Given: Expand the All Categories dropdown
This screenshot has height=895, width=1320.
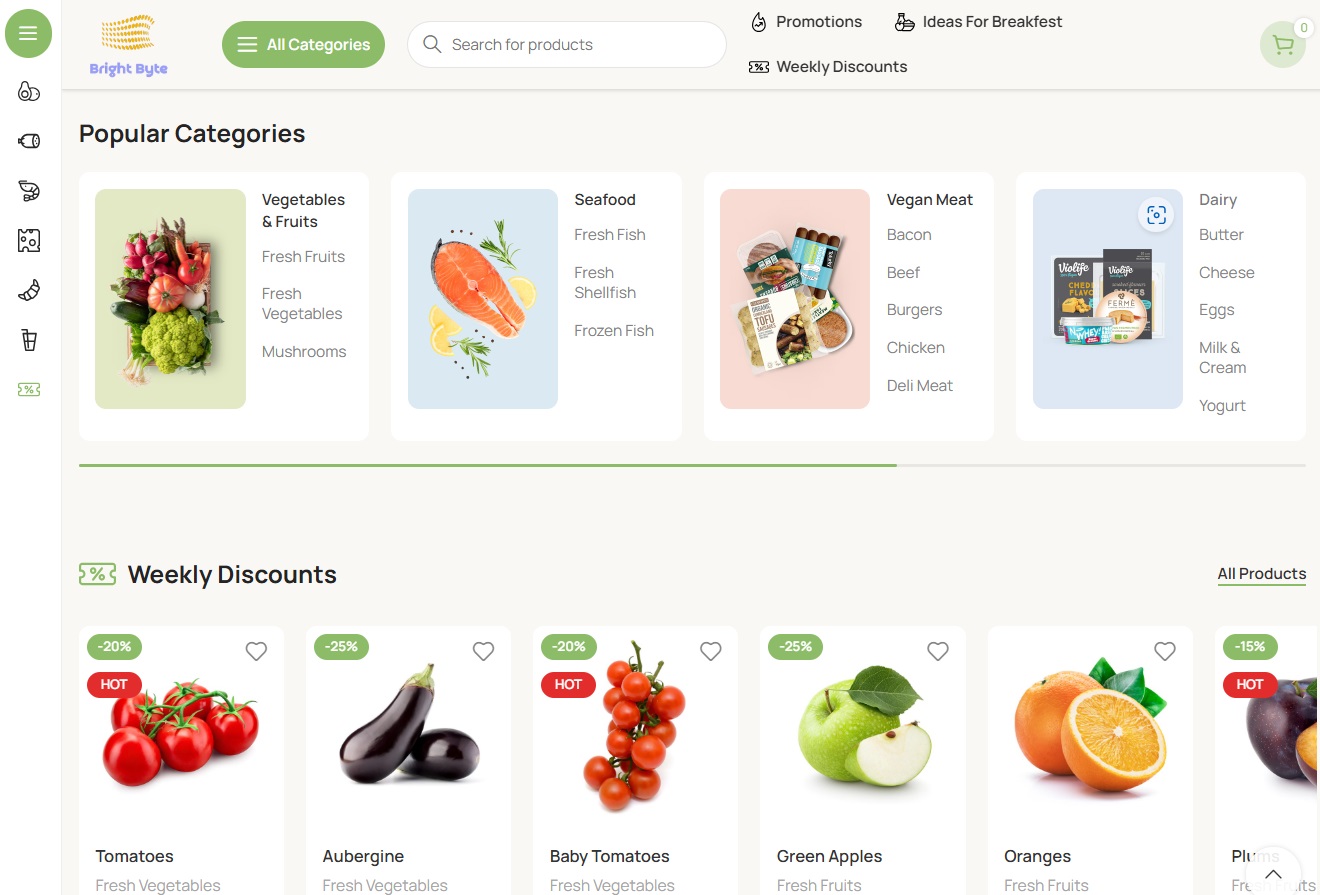Looking at the screenshot, I should [303, 45].
